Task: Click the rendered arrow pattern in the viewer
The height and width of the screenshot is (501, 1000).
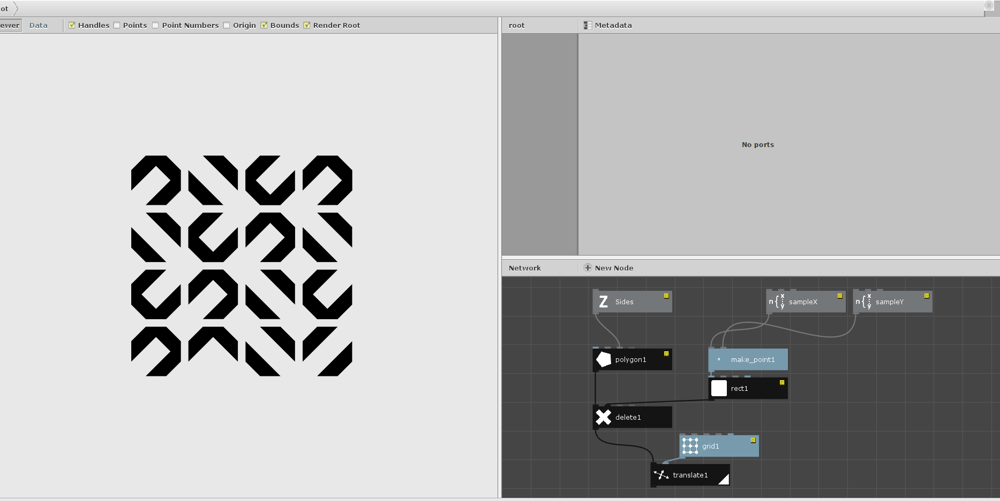Action: tap(242, 266)
